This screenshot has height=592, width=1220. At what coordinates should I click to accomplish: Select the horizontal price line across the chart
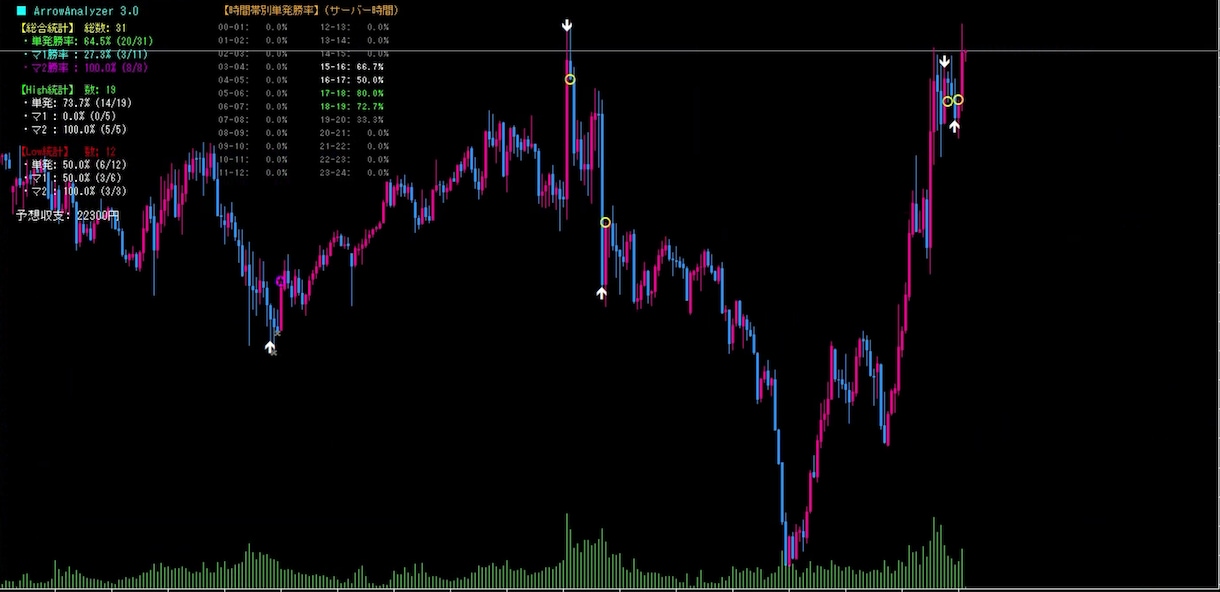610,50
